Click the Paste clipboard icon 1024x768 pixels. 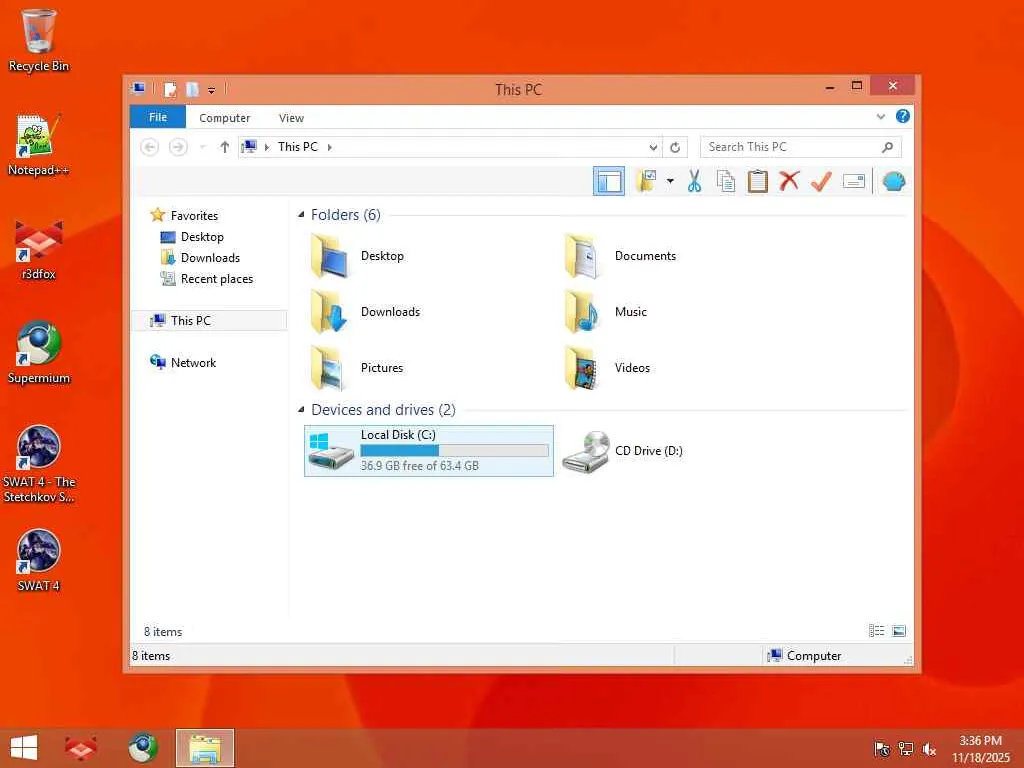coord(758,182)
